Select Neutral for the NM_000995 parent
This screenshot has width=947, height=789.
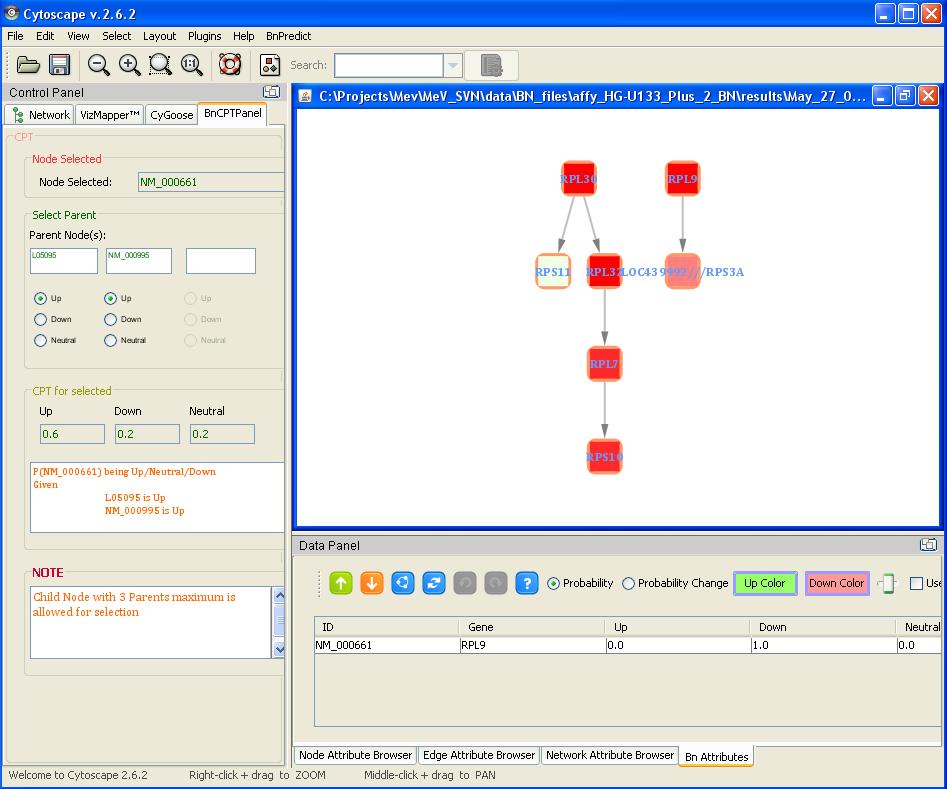[110, 341]
